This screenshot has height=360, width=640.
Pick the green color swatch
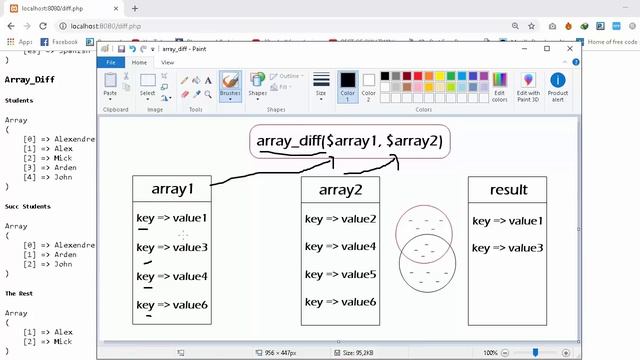click(451, 76)
